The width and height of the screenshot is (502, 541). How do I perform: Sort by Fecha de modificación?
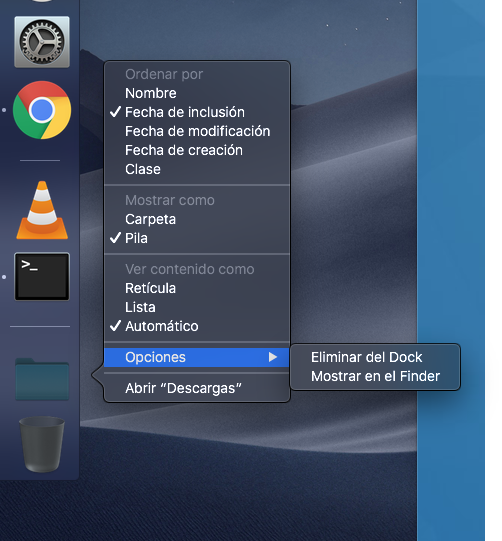(197, 131)
